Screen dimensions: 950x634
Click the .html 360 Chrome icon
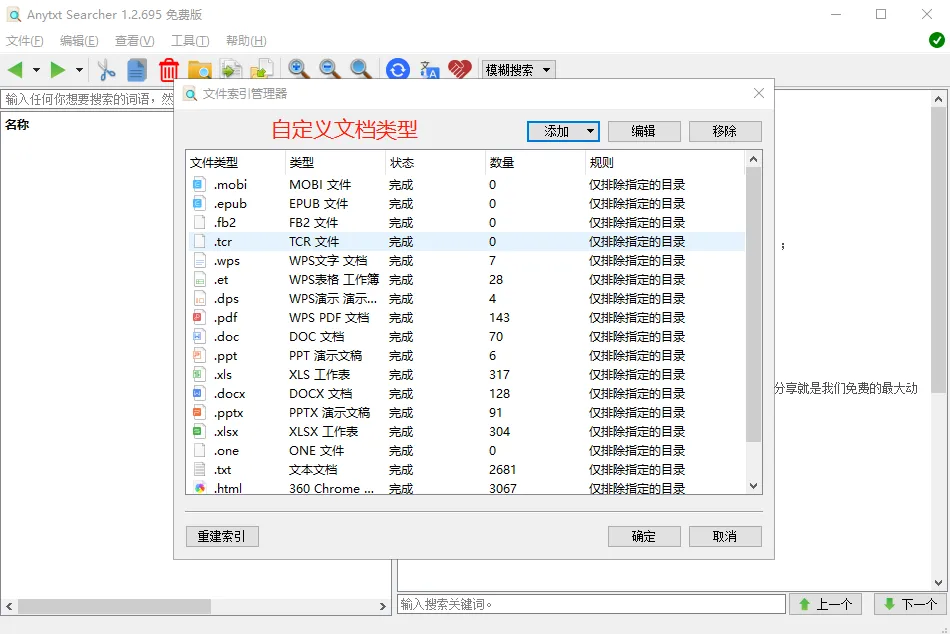(199, 488)
